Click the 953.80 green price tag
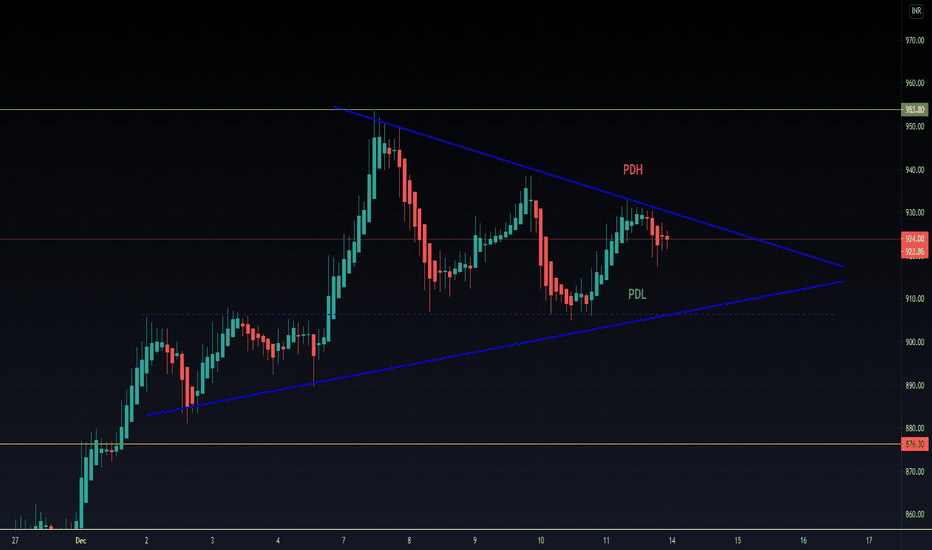Image resolution: width=932 pixels, height=550 pixels. pyautogui.click(x=915, y=109)
